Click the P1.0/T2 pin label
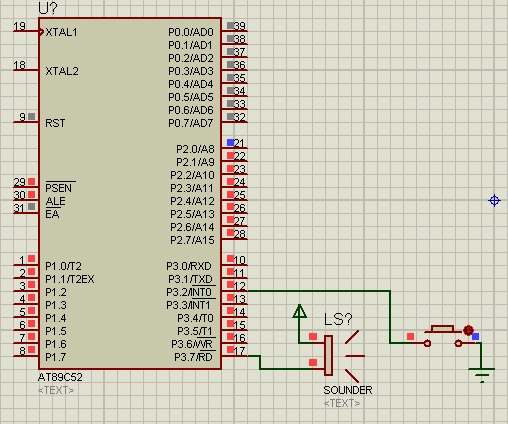The image size is (508, 424). (63, 266)
